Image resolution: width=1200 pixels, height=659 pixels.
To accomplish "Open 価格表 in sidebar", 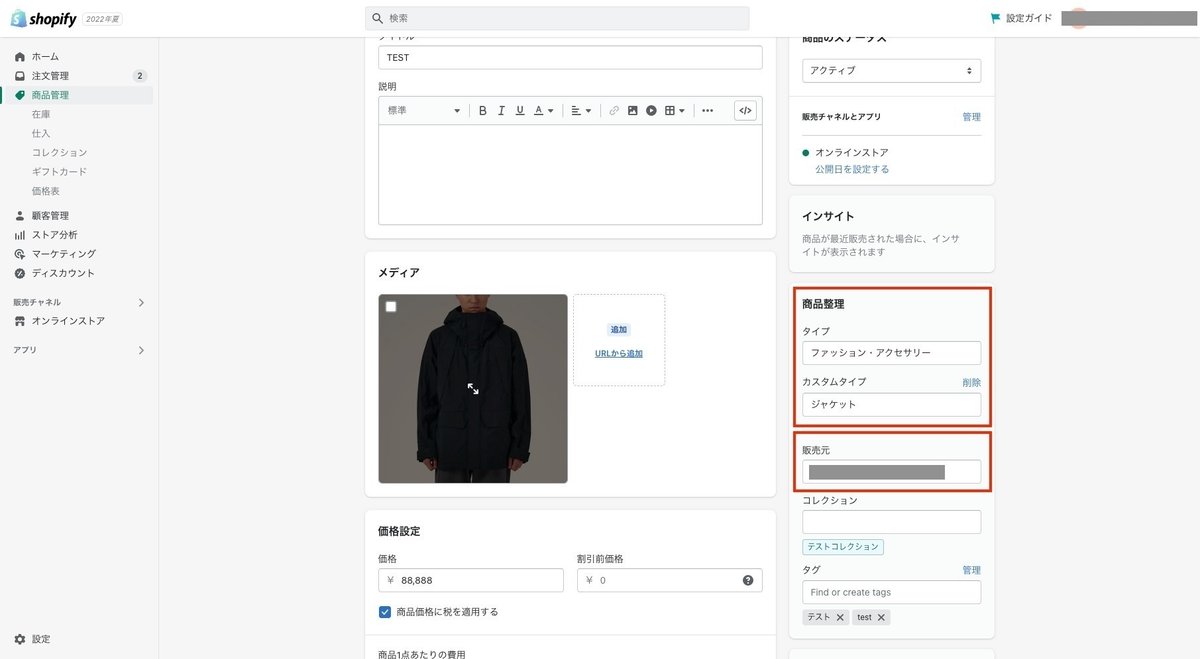I will 46,190.
